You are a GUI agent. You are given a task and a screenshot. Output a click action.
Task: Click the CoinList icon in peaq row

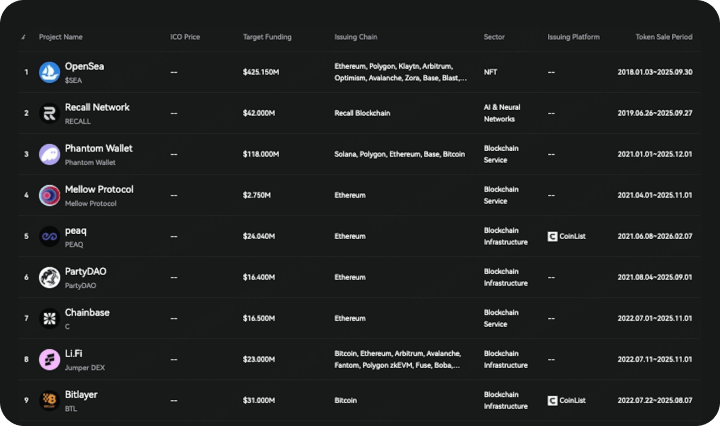[x=552, y=236]
